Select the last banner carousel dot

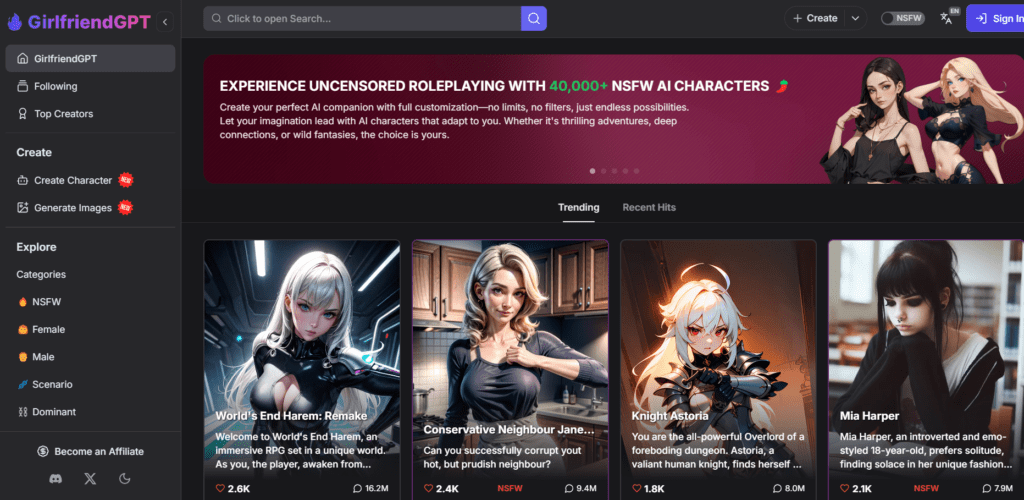tap(637, 171)
